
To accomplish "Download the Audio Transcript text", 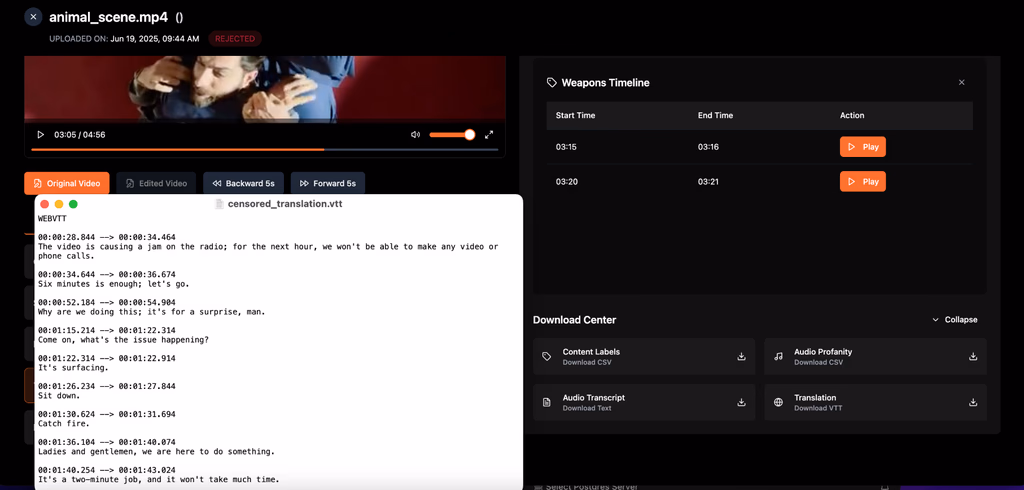I will 741,402.
